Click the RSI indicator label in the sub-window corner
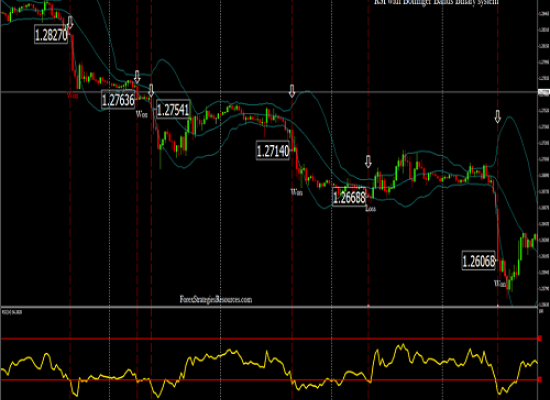 tap(12, 312)
